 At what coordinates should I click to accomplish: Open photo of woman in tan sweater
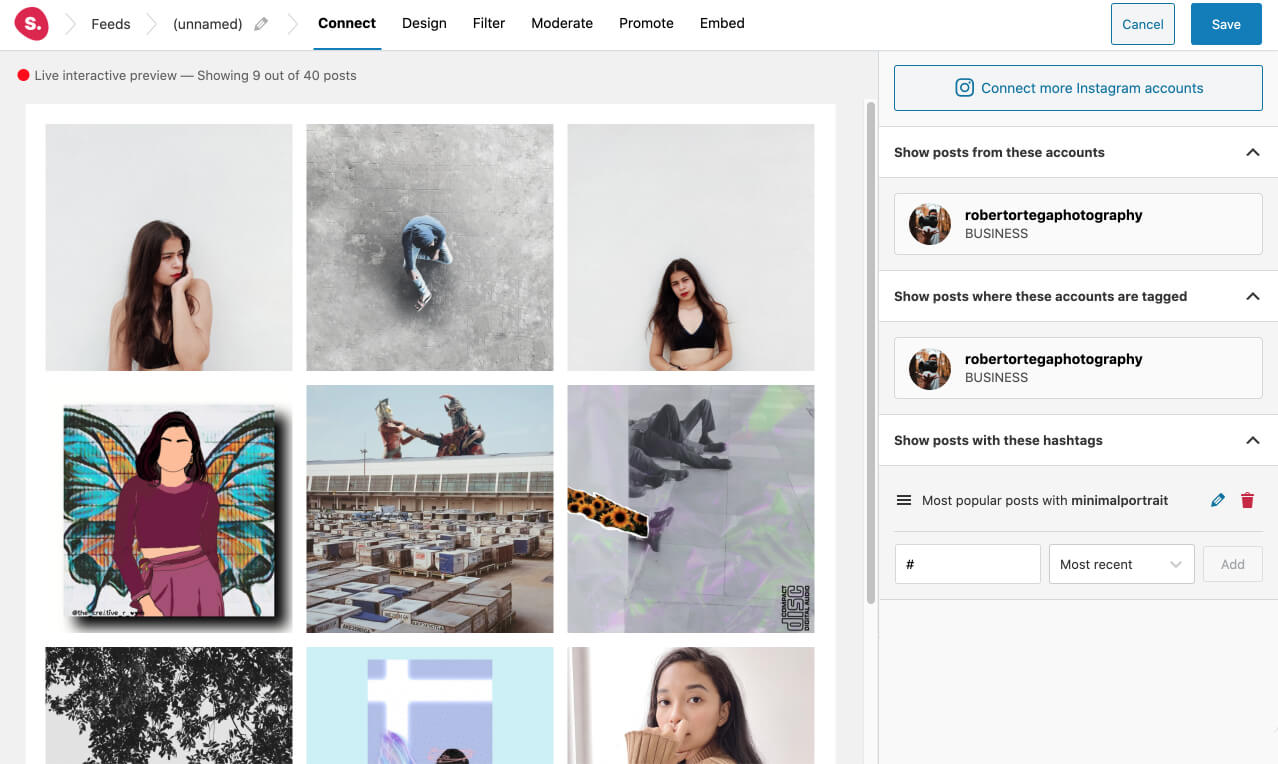pyautogui.click(x=691, y=705)
